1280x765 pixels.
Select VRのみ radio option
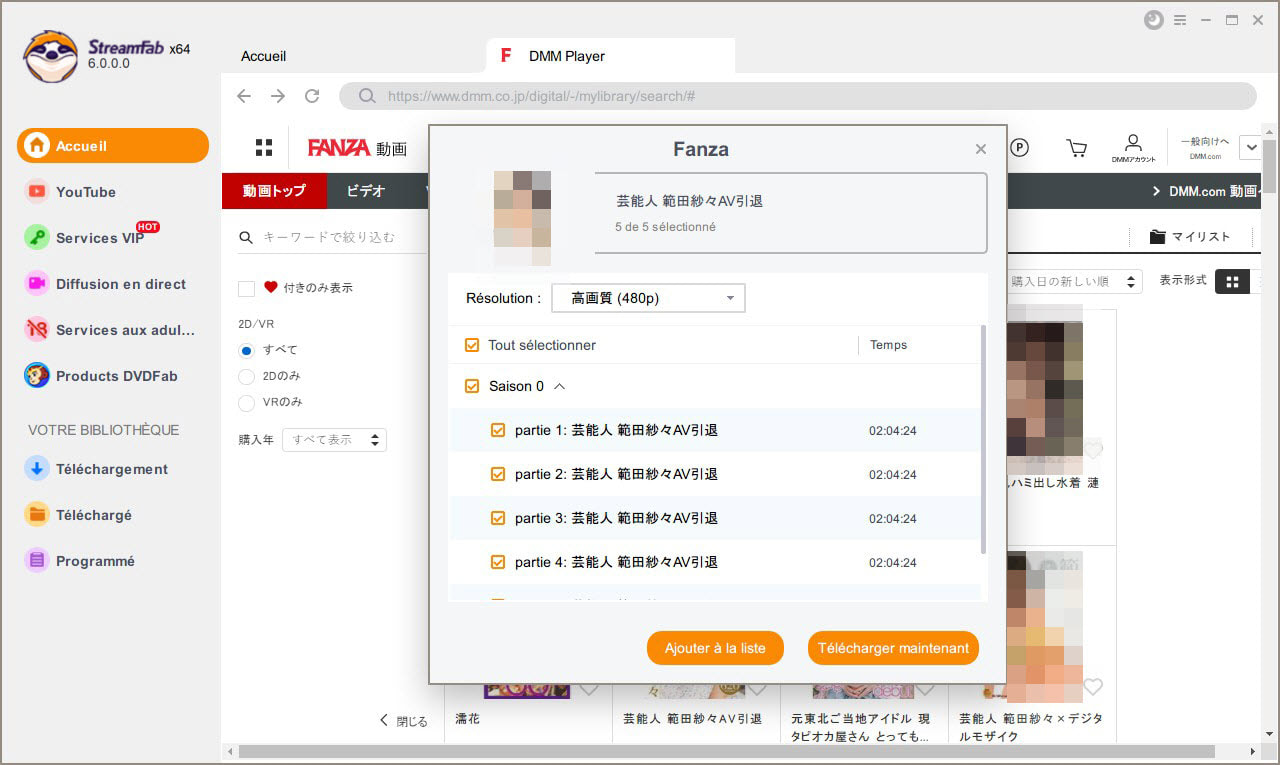(x=246, y=402)
